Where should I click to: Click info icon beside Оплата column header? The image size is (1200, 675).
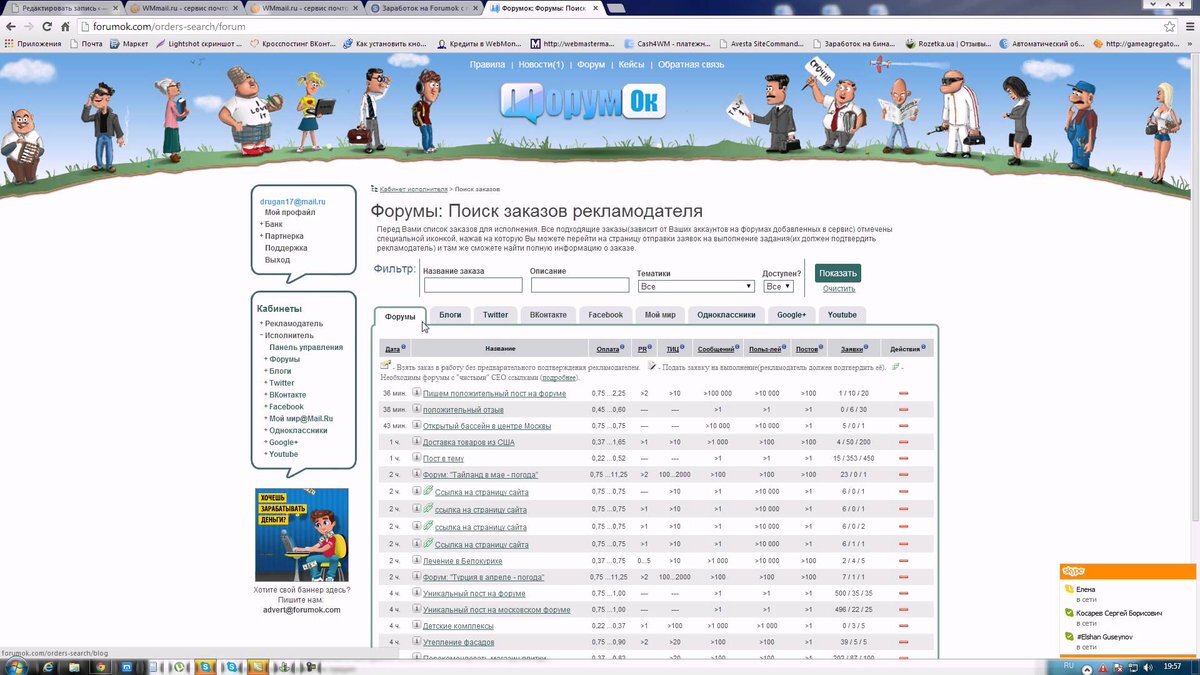622,347
